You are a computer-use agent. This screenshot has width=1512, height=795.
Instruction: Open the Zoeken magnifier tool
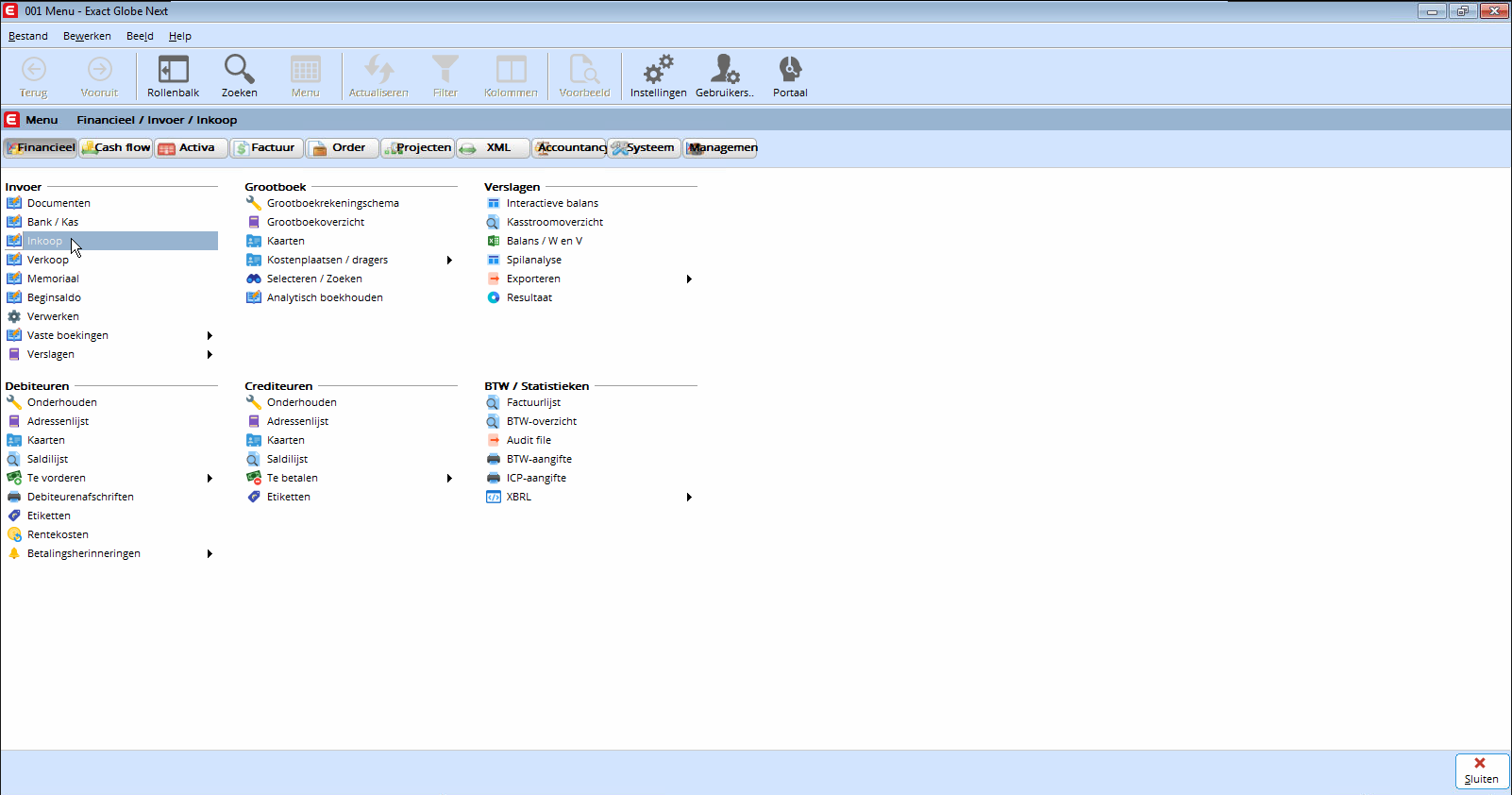tap(239, 76)
